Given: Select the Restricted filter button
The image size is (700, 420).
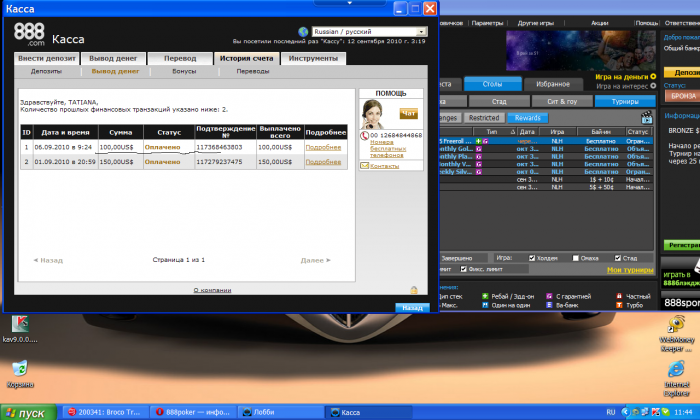Looking at the screenshot, I should tap(484, 118).
